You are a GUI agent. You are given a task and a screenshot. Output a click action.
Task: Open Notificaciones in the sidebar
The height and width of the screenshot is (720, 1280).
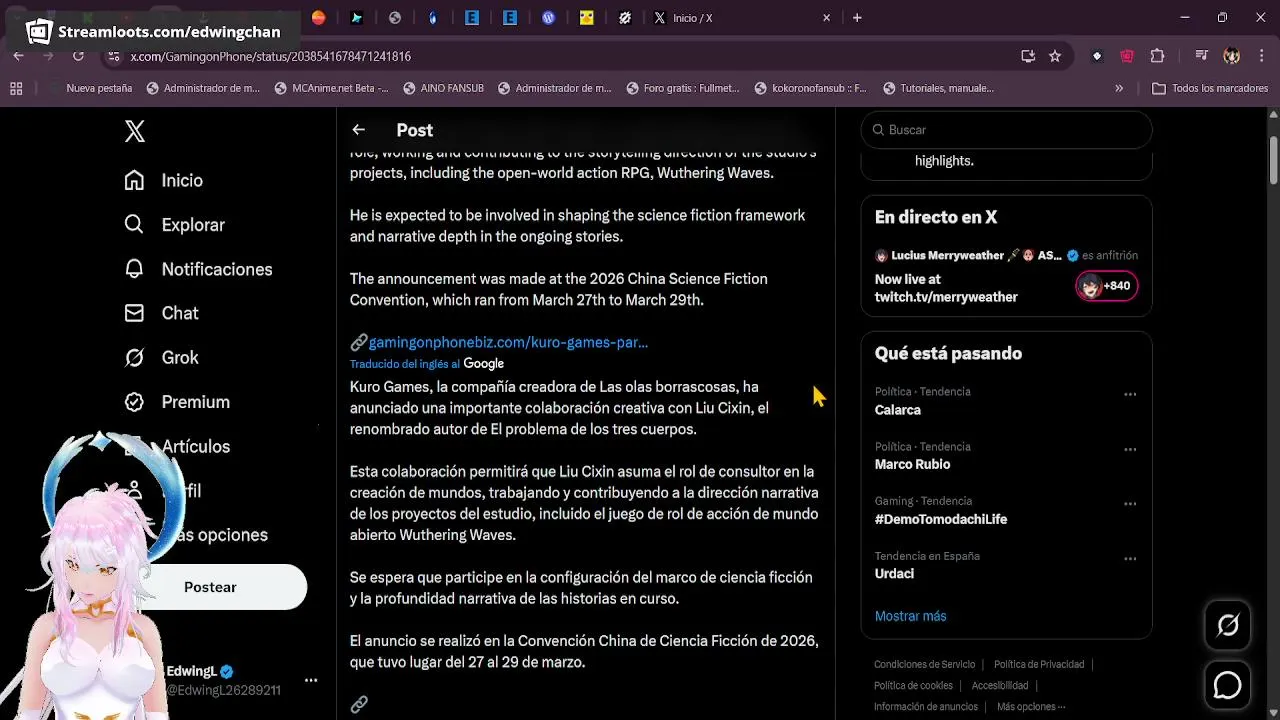pyautogui.click(x=198, y=269)
